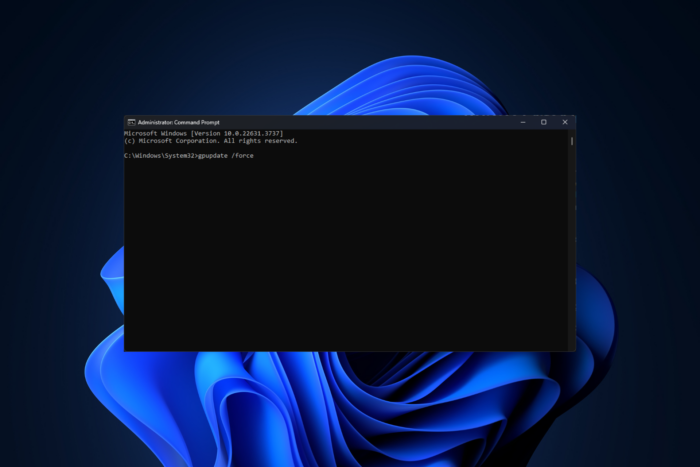Close the Administrator: Command Prompt window
700x467 pixels.
565,122
